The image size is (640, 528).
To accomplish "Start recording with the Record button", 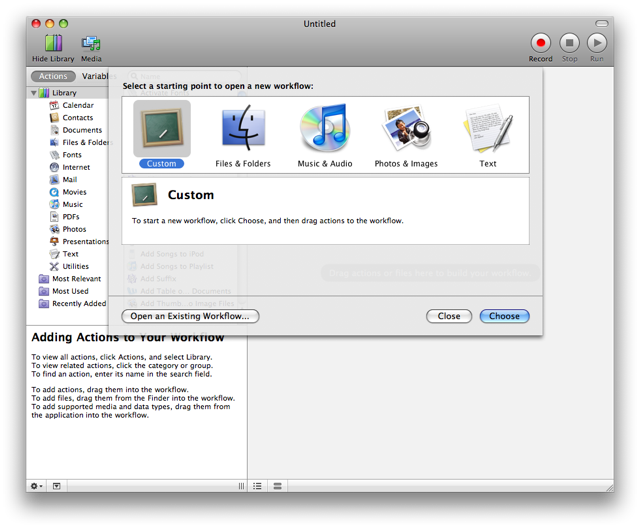I will (x=540, y=43).
